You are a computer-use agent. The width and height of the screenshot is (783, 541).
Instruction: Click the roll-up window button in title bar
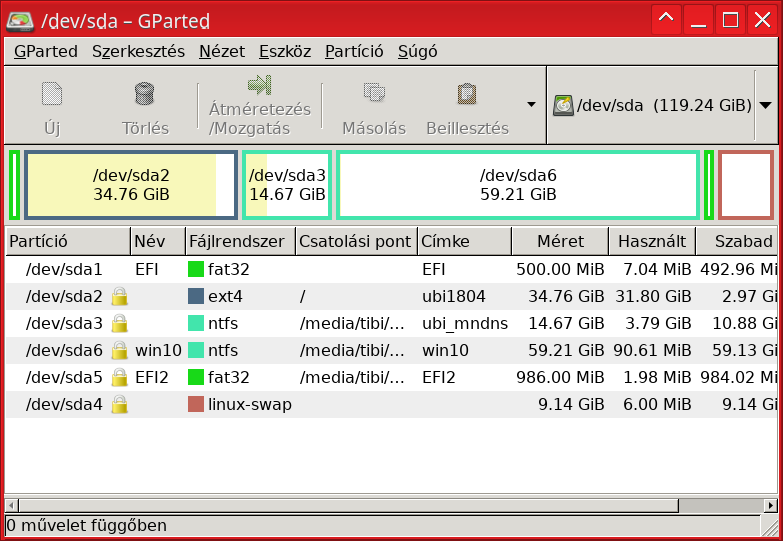[666, 19]
